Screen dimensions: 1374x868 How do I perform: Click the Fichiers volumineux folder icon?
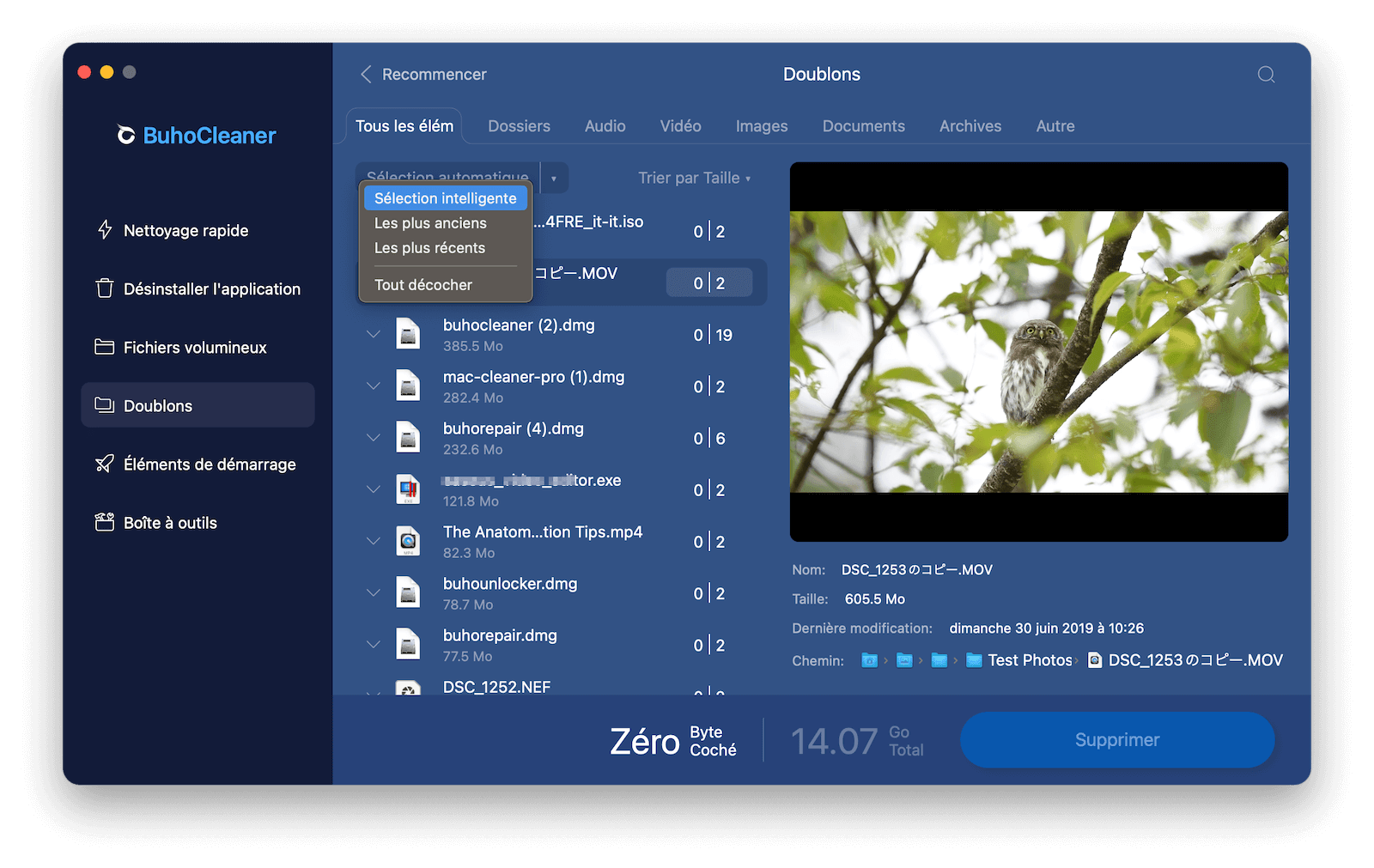(x=105, y=347)
